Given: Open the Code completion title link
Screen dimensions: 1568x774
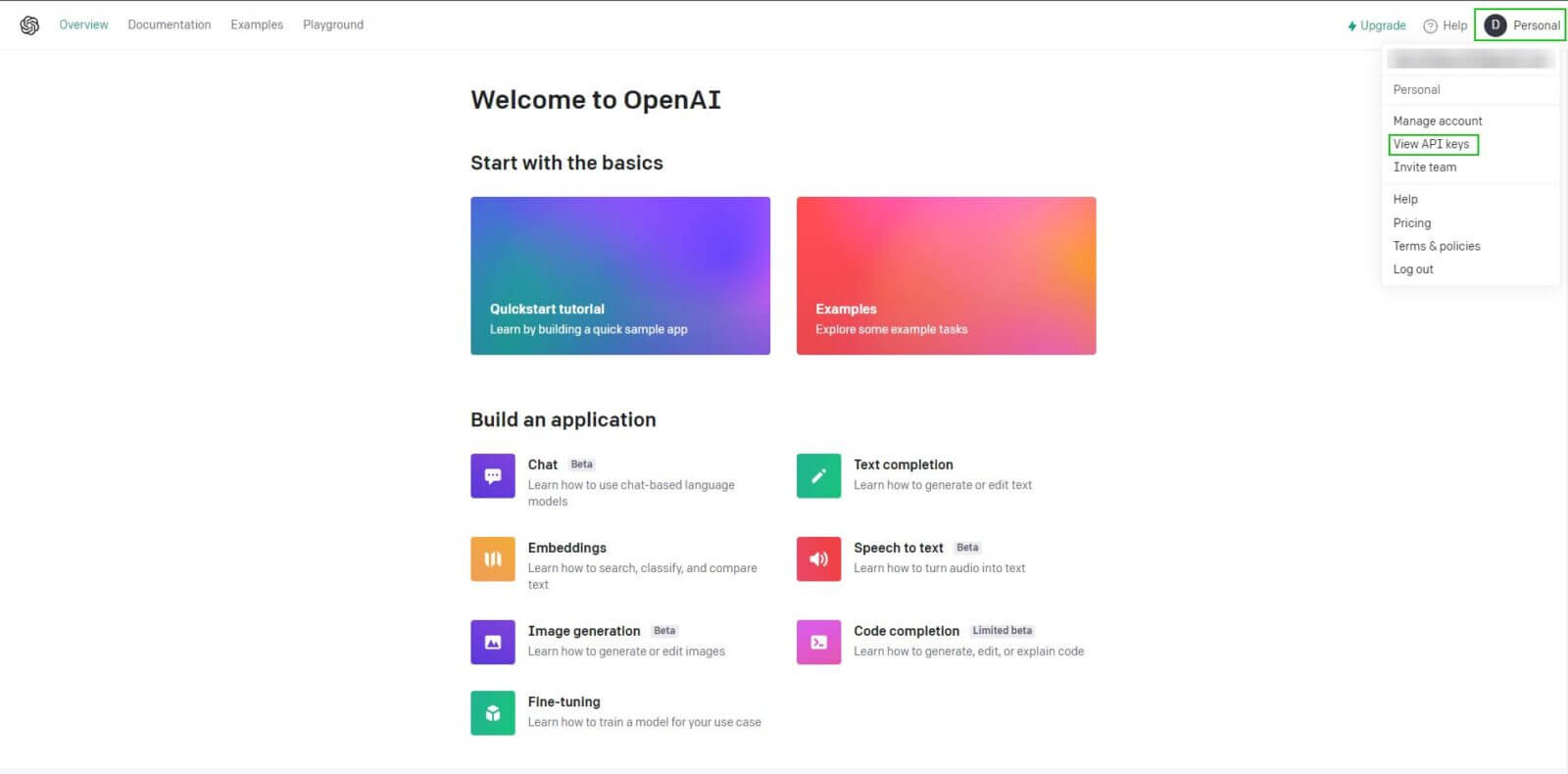Looking at the screenshot, I should (x=906, y=631).
